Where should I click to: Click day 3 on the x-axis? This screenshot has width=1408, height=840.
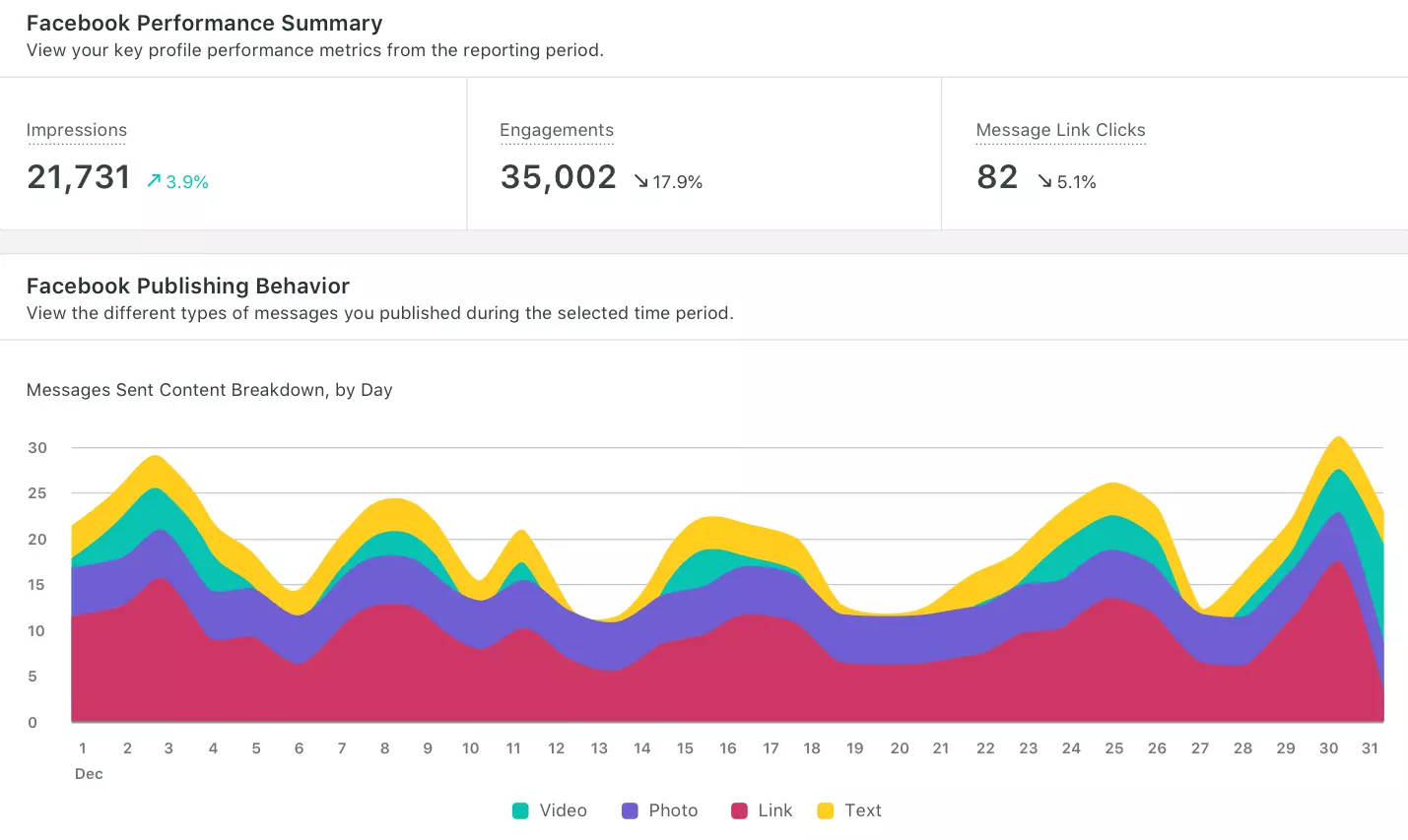(168, 748)
